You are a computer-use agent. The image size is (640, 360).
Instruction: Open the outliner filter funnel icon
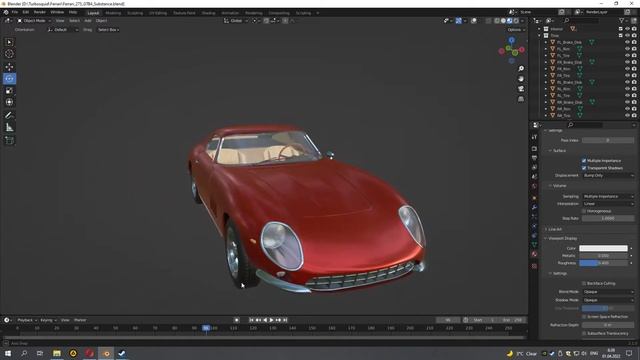click(622, 20)
